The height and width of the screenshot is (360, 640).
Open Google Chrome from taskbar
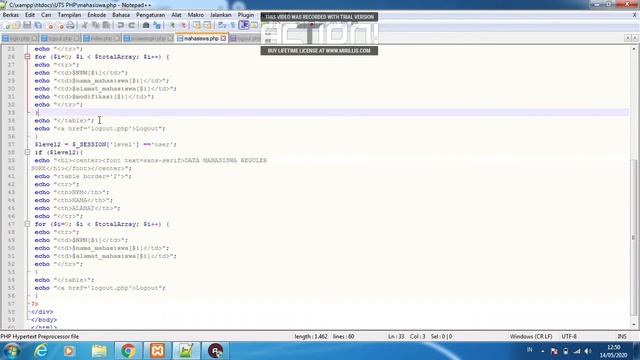point(128,351)
